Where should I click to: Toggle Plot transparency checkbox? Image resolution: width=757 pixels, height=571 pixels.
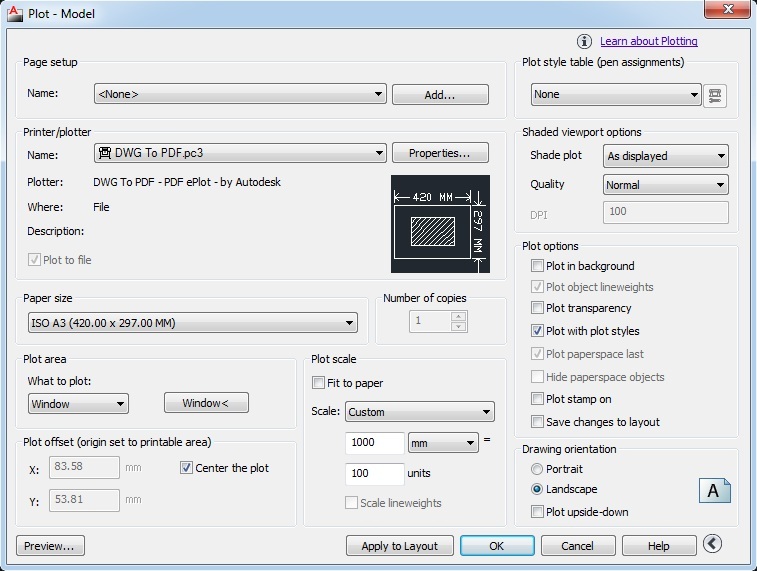(537, 307)
